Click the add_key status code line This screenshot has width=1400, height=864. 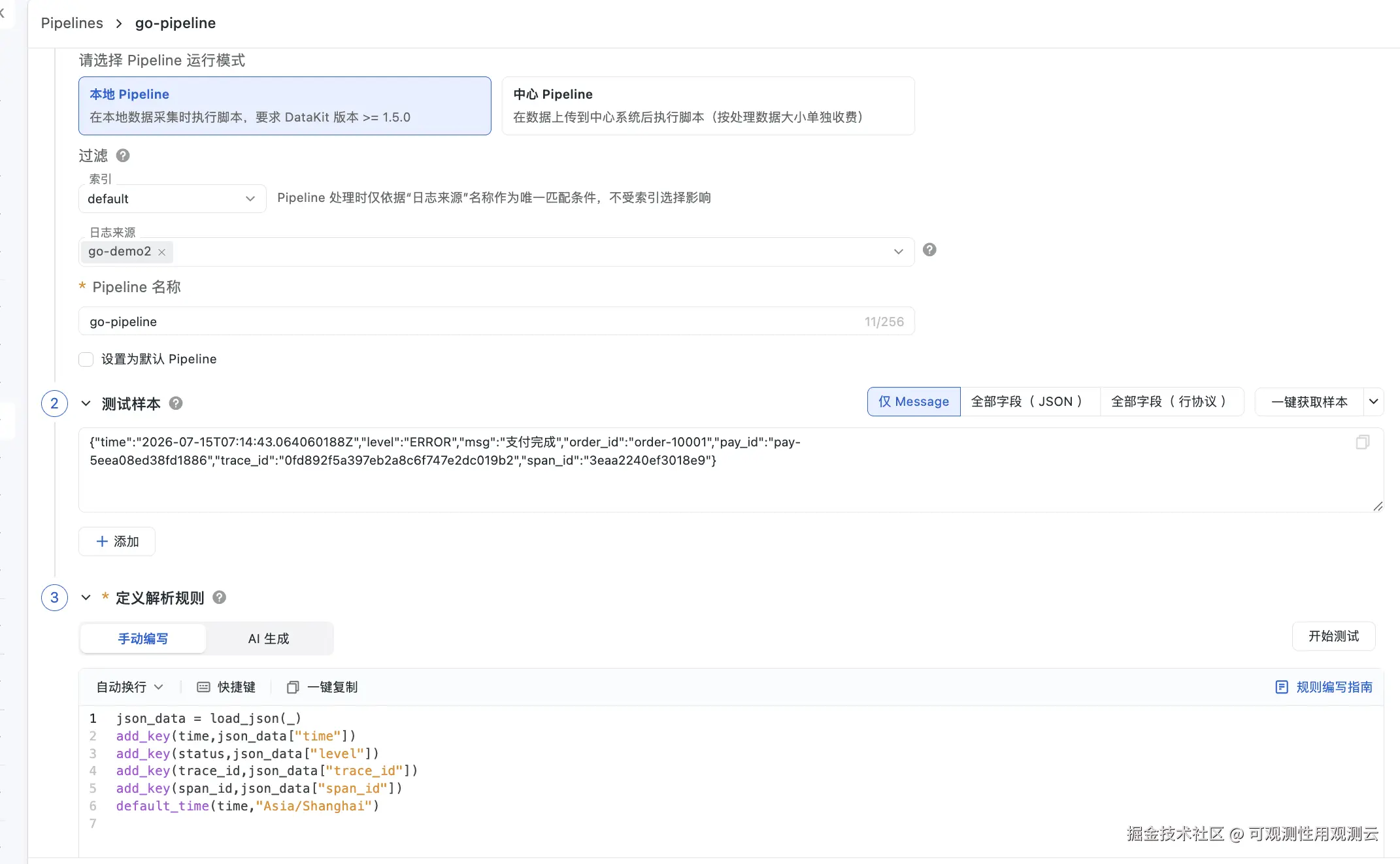click(x=248, y=754)
